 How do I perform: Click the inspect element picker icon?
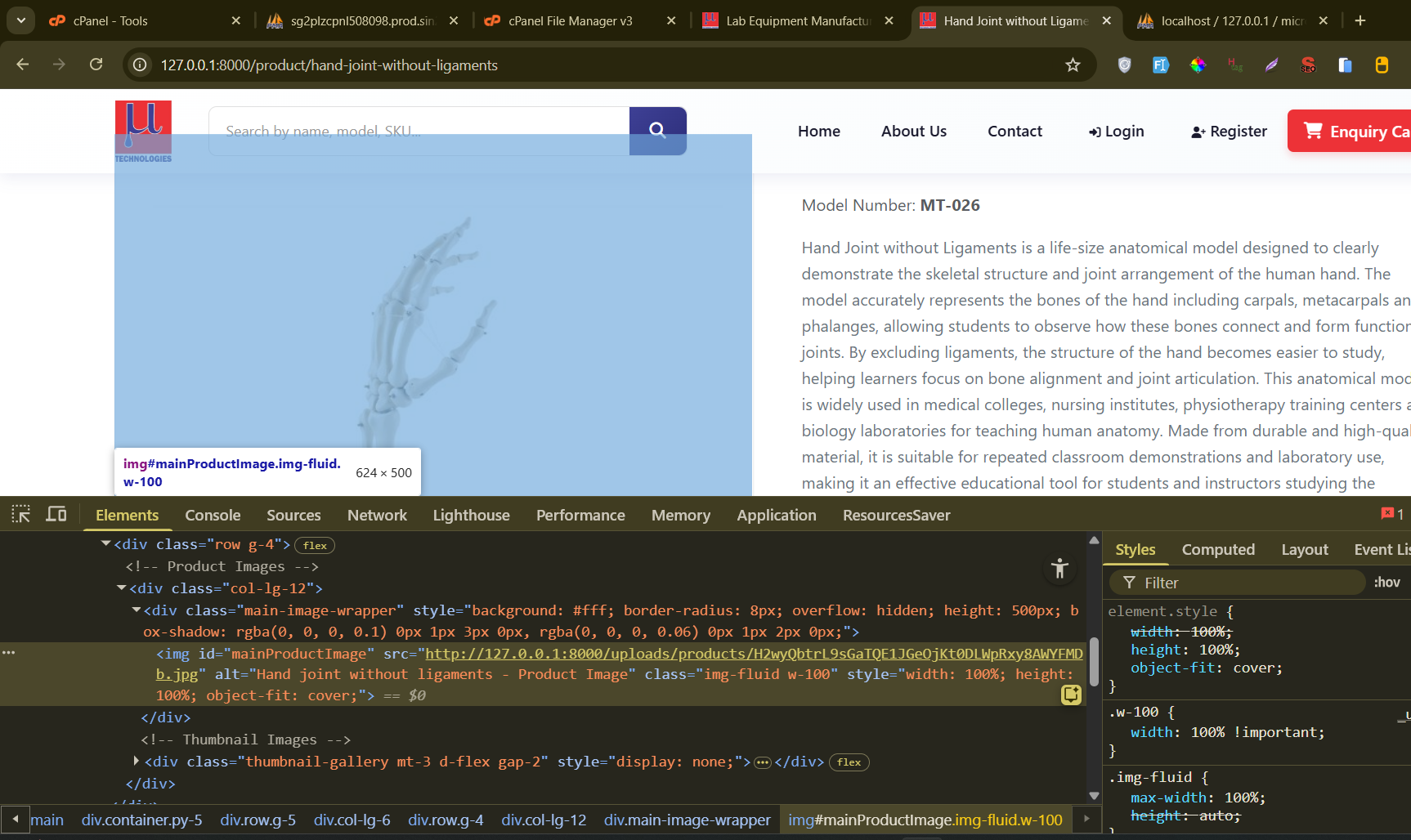click(x=20, y=514)
